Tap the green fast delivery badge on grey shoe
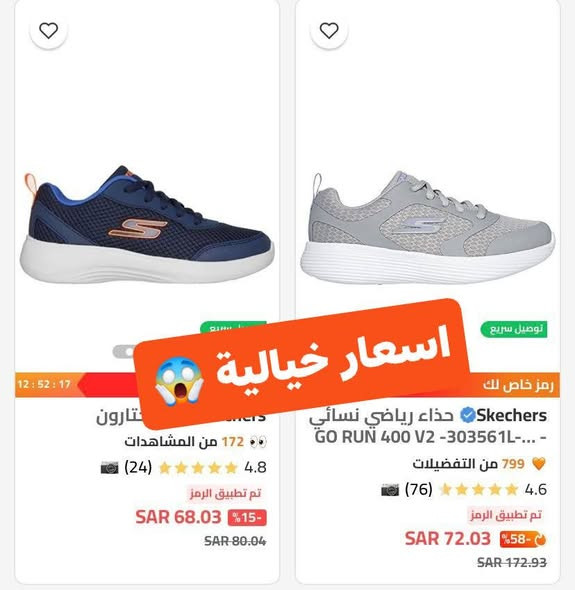 pyautogui.click(x=514, y=329)
